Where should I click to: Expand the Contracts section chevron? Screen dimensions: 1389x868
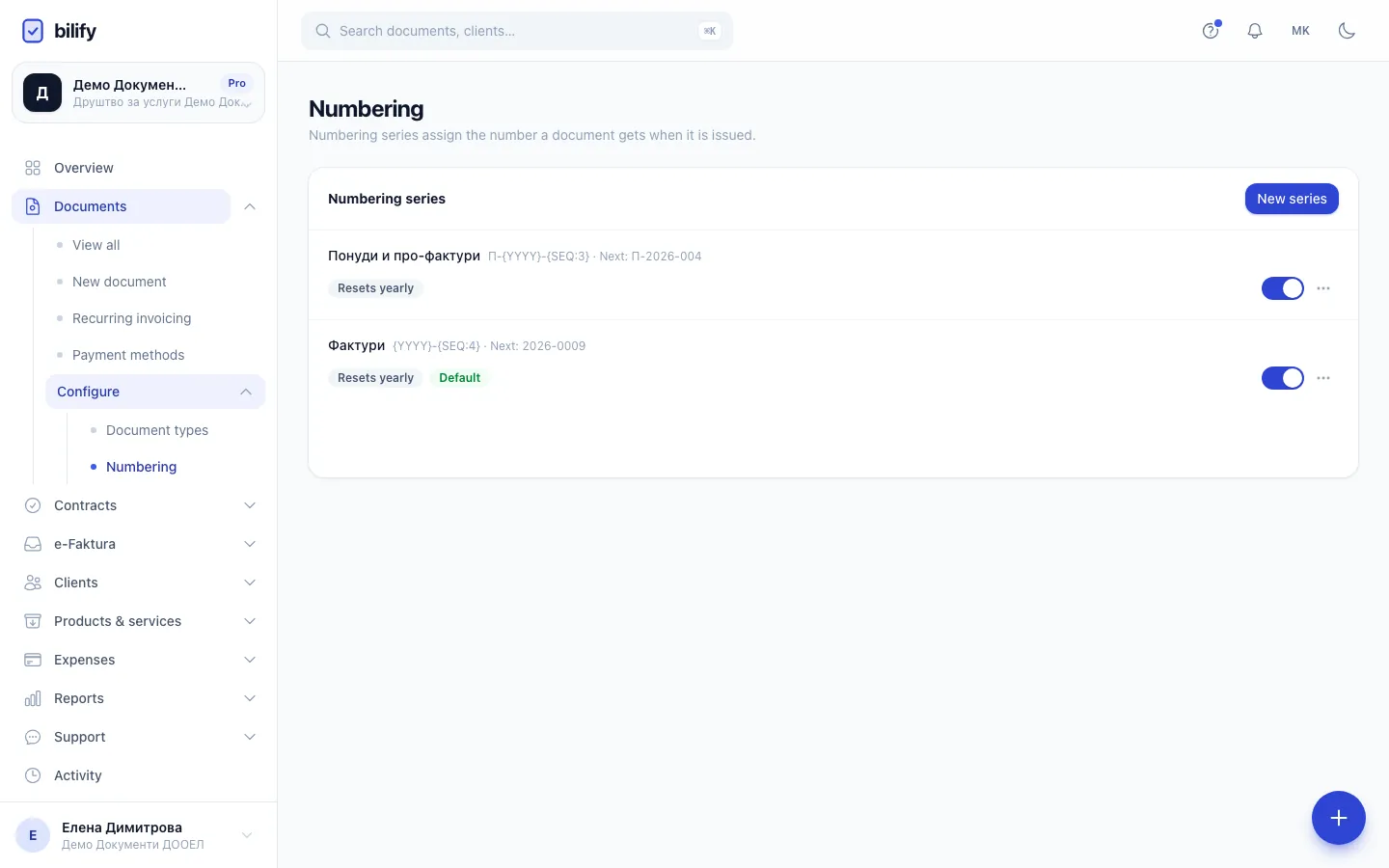pyautogui.click(x=250, y=505)
